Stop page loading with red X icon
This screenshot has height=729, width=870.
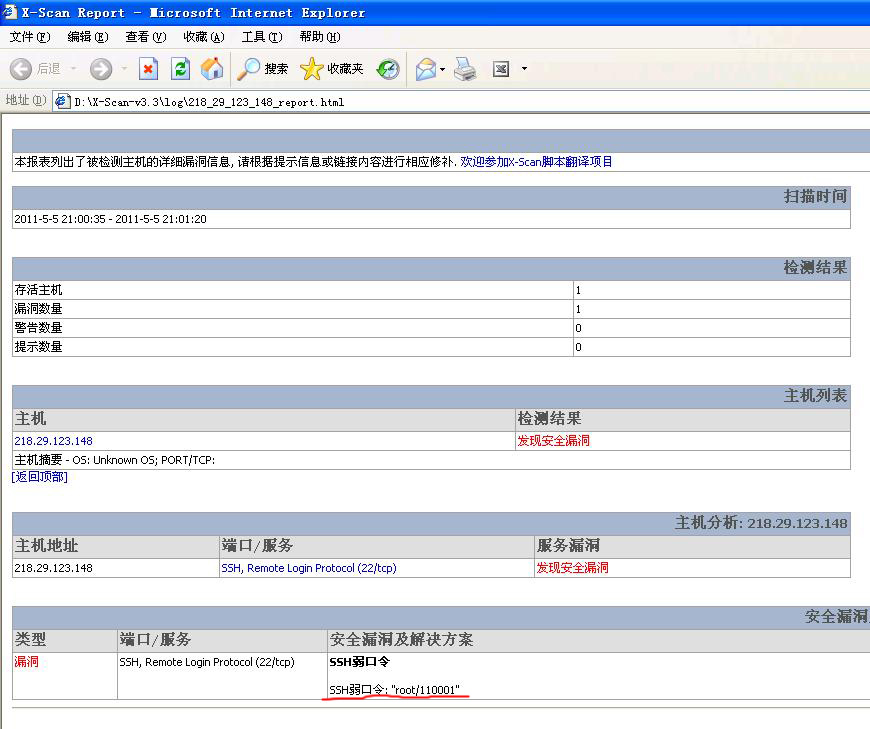148,69
